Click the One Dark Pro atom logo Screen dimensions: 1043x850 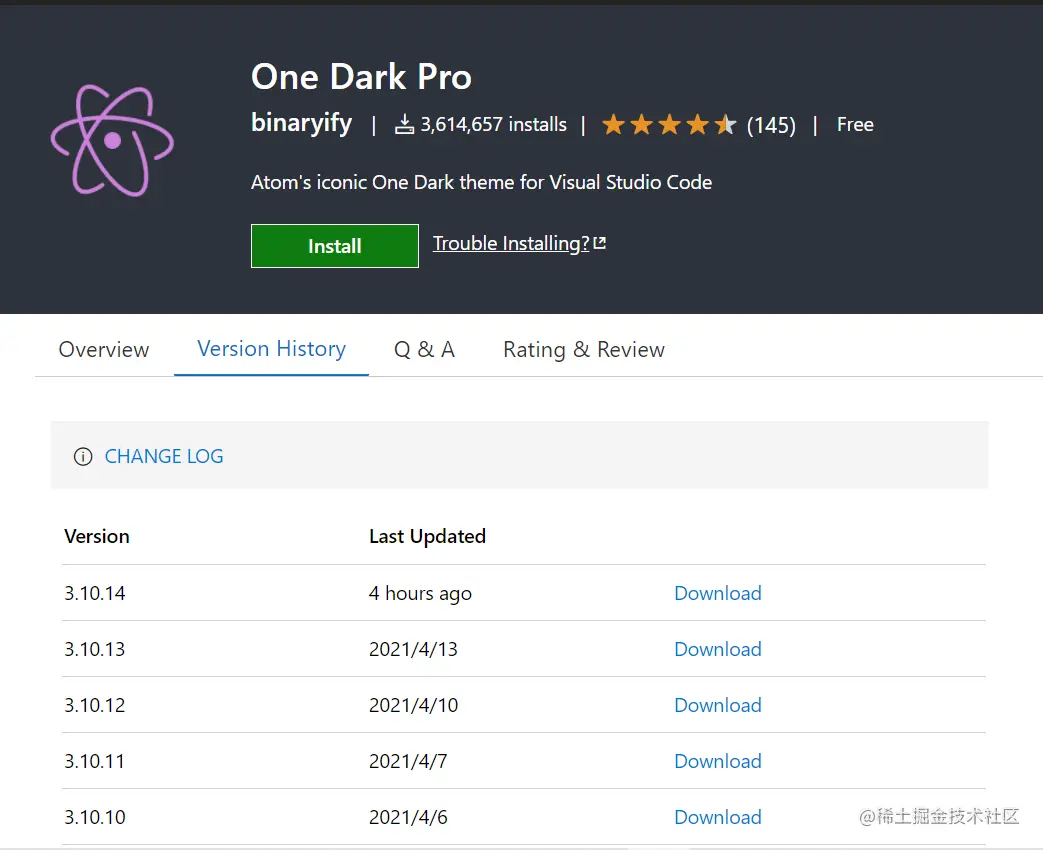112,139
